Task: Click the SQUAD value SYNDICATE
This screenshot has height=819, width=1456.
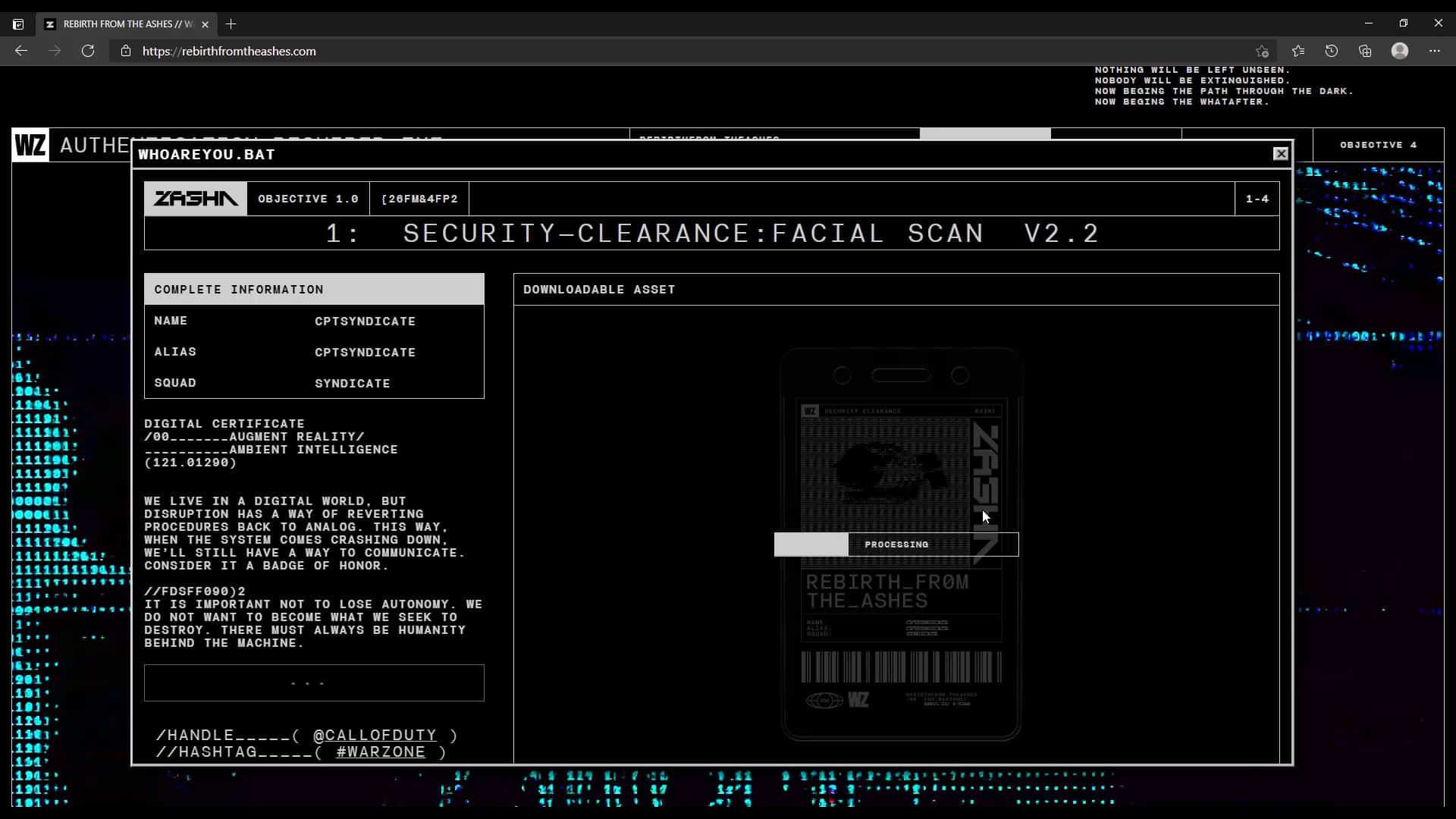Action: pyautogui.click(x=352, y=384)
